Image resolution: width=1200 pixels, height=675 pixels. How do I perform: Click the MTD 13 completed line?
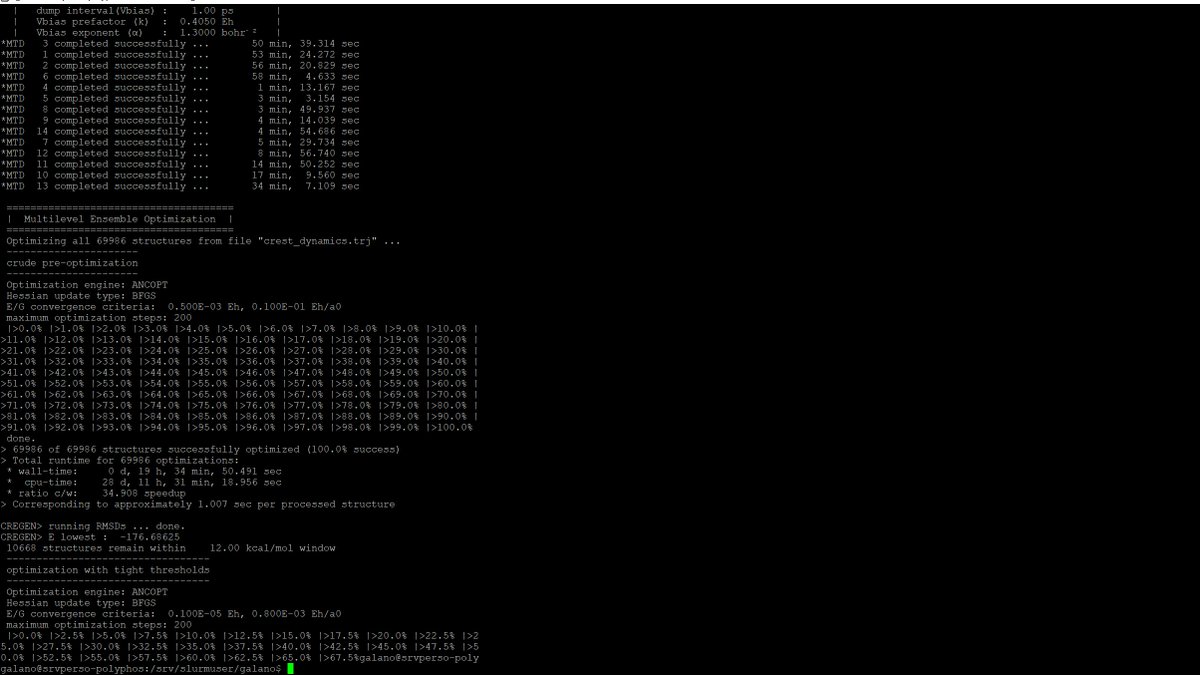pos(180,186)
